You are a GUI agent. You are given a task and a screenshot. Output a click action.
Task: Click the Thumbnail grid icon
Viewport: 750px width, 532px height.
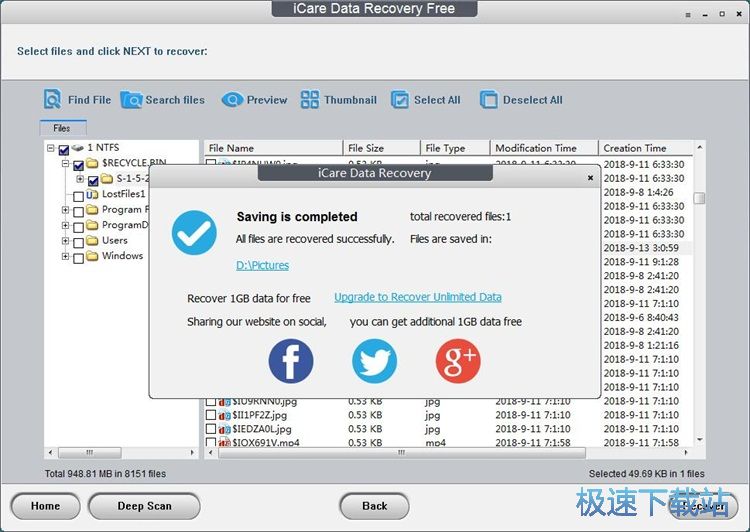[x=309, y=100]
